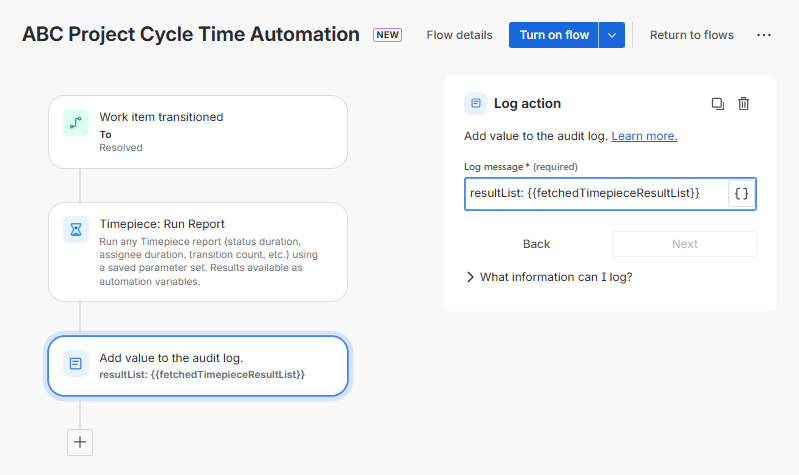This screenshot has height=475, width=799.
Task: Click the Turn on flow button
Action: click(553, 35)
